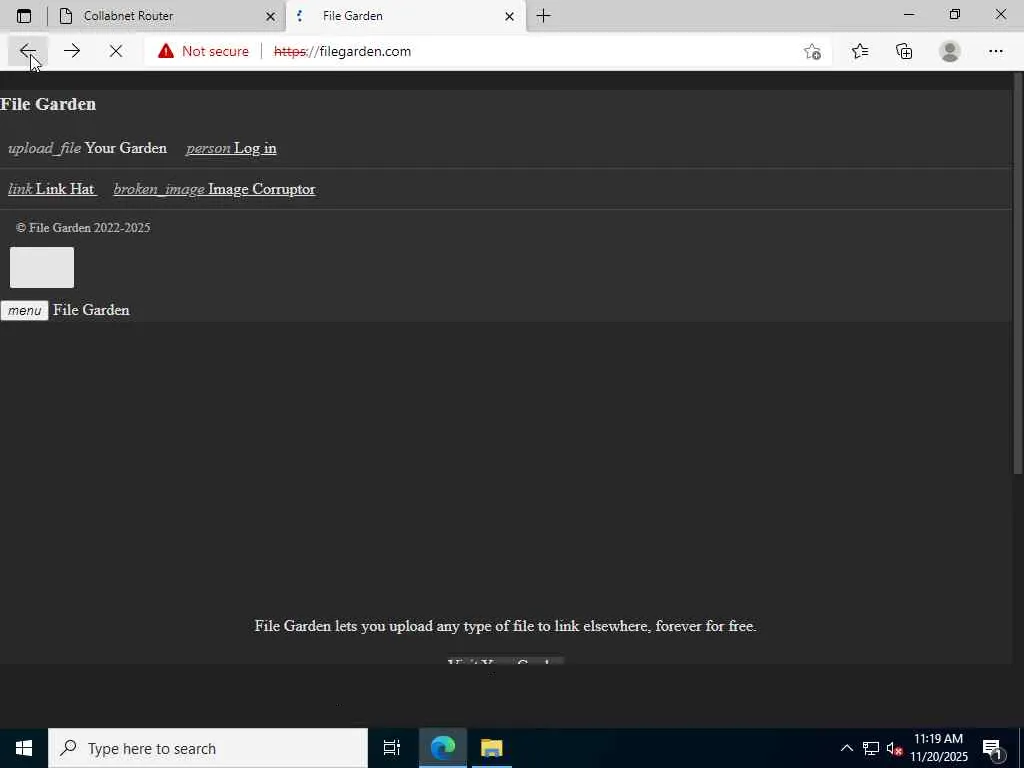Image resolution: width=1024 pixels, height=768 pixels.
Task: Click the page vertical scrollbar thumb
Action: pyautogui.click(x=1017, y=273)
